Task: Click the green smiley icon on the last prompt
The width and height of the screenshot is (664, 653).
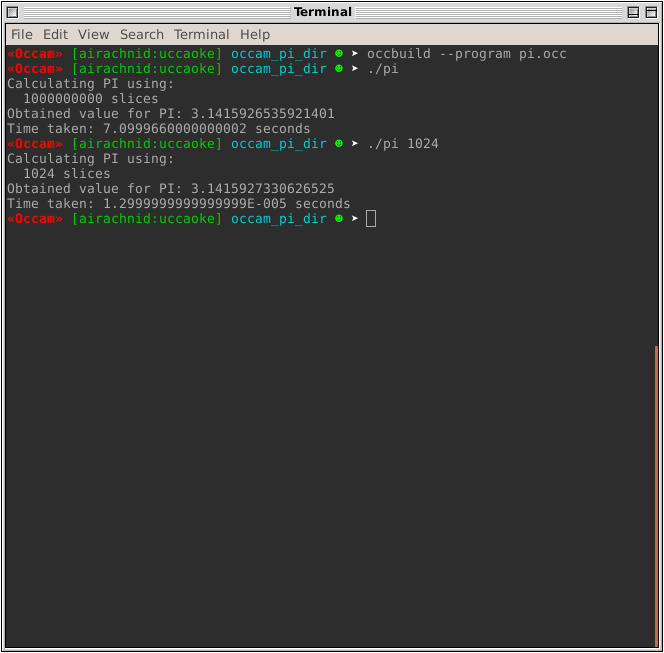Action: [x=339, y=219]
